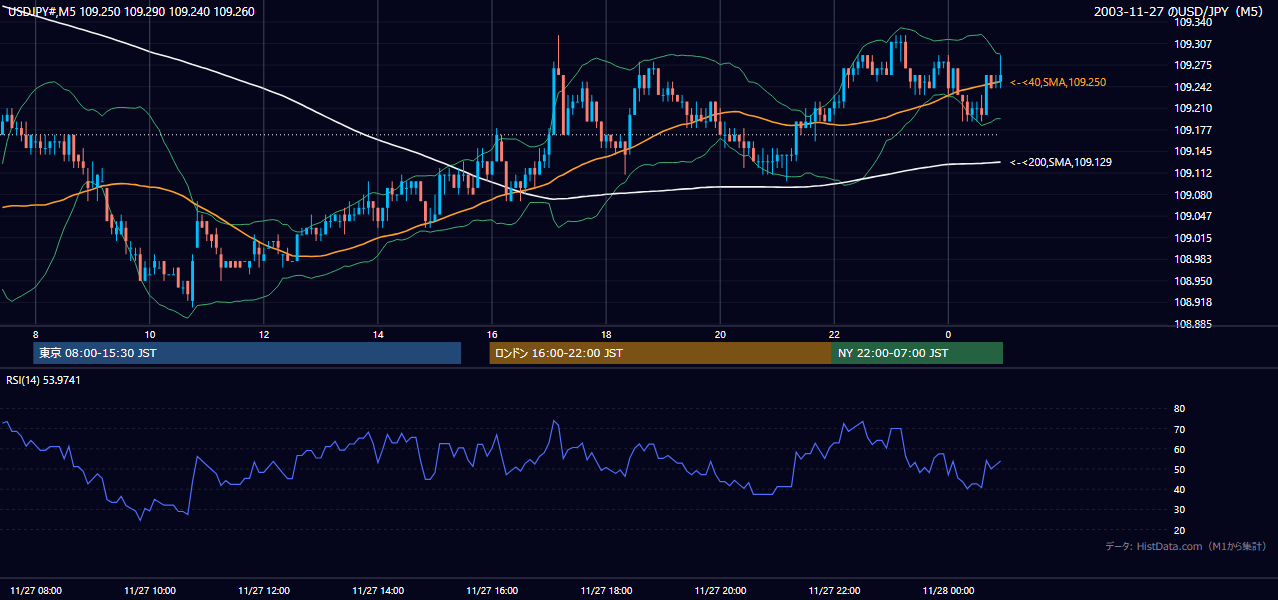The width and height of the screenshot is (1278, 600).
Task: Click the 109.210 price axis label
Action: click(x=1193, y=108)
